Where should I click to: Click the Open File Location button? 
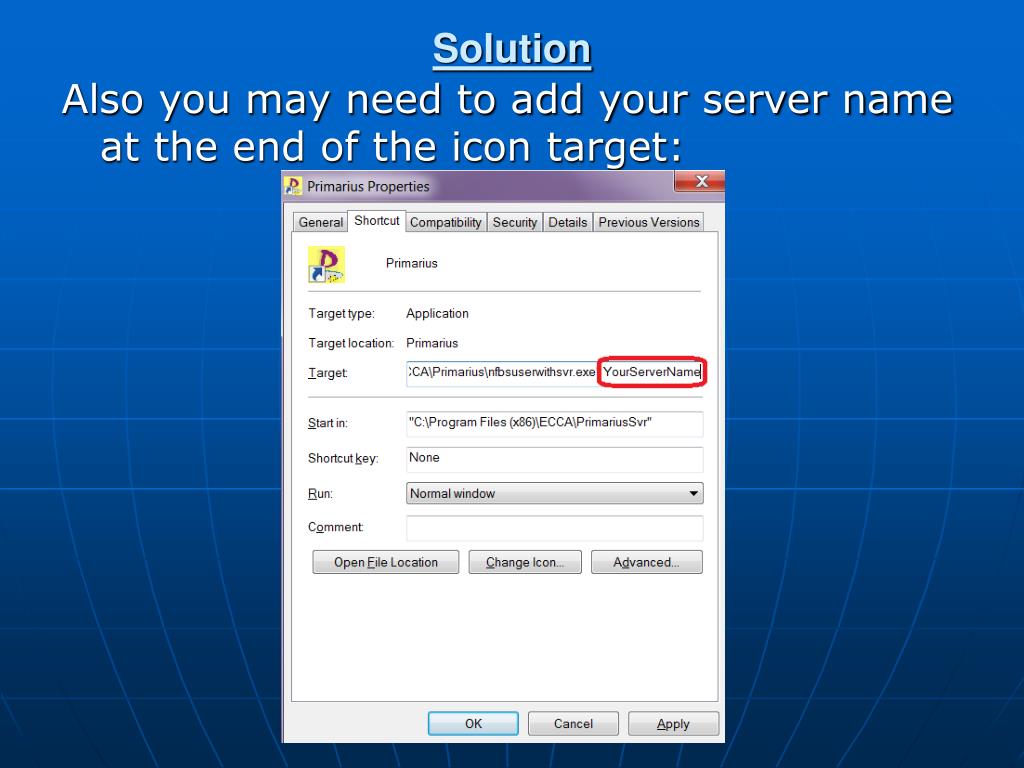point(386,562)
